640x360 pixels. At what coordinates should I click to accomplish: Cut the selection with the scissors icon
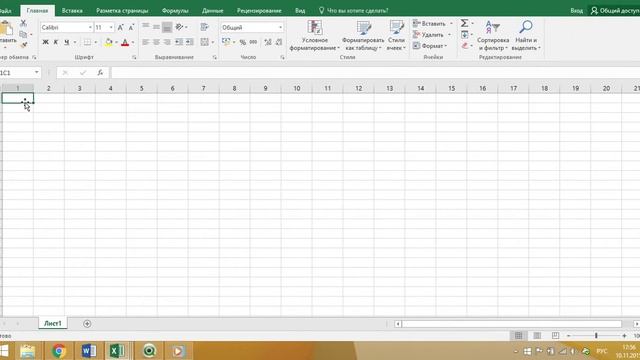(23, 23)
